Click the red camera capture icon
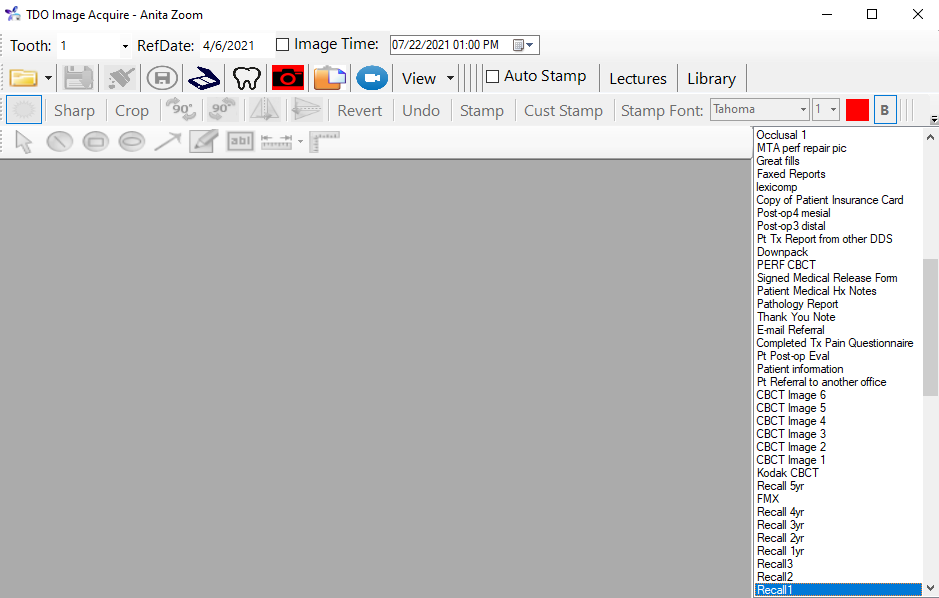 click(288, 78)
